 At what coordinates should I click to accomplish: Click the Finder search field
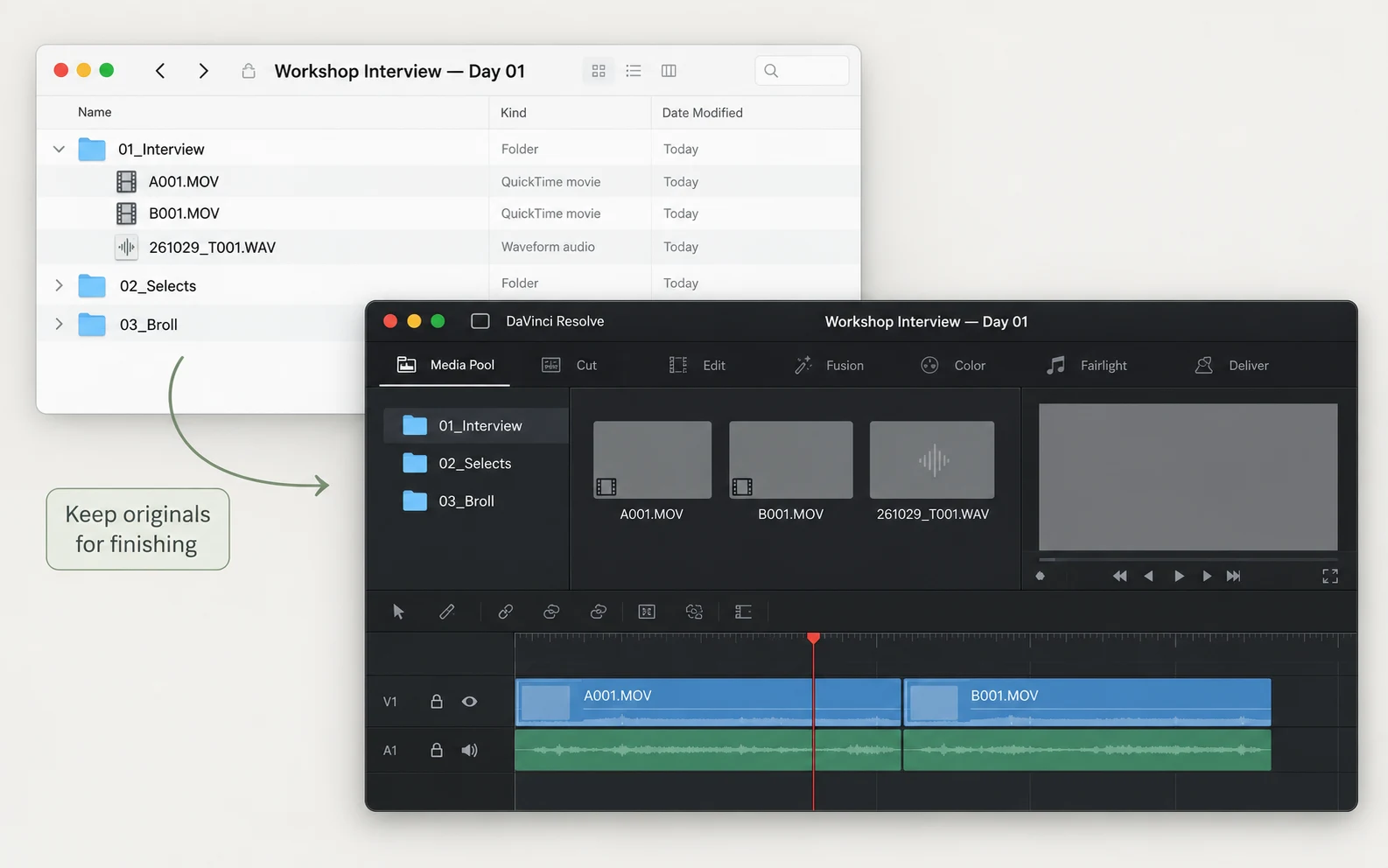[802, 71]
